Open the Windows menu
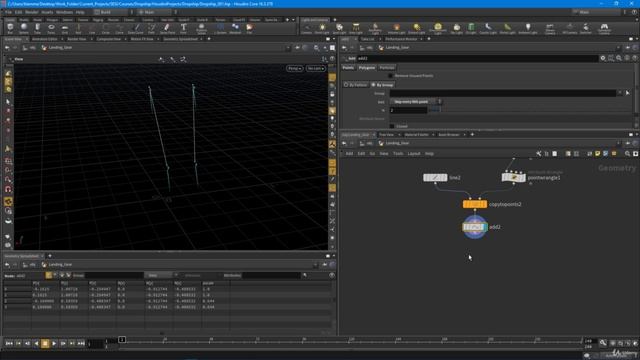This screenshot has width=640, height=360. click(x=64, y=12)
